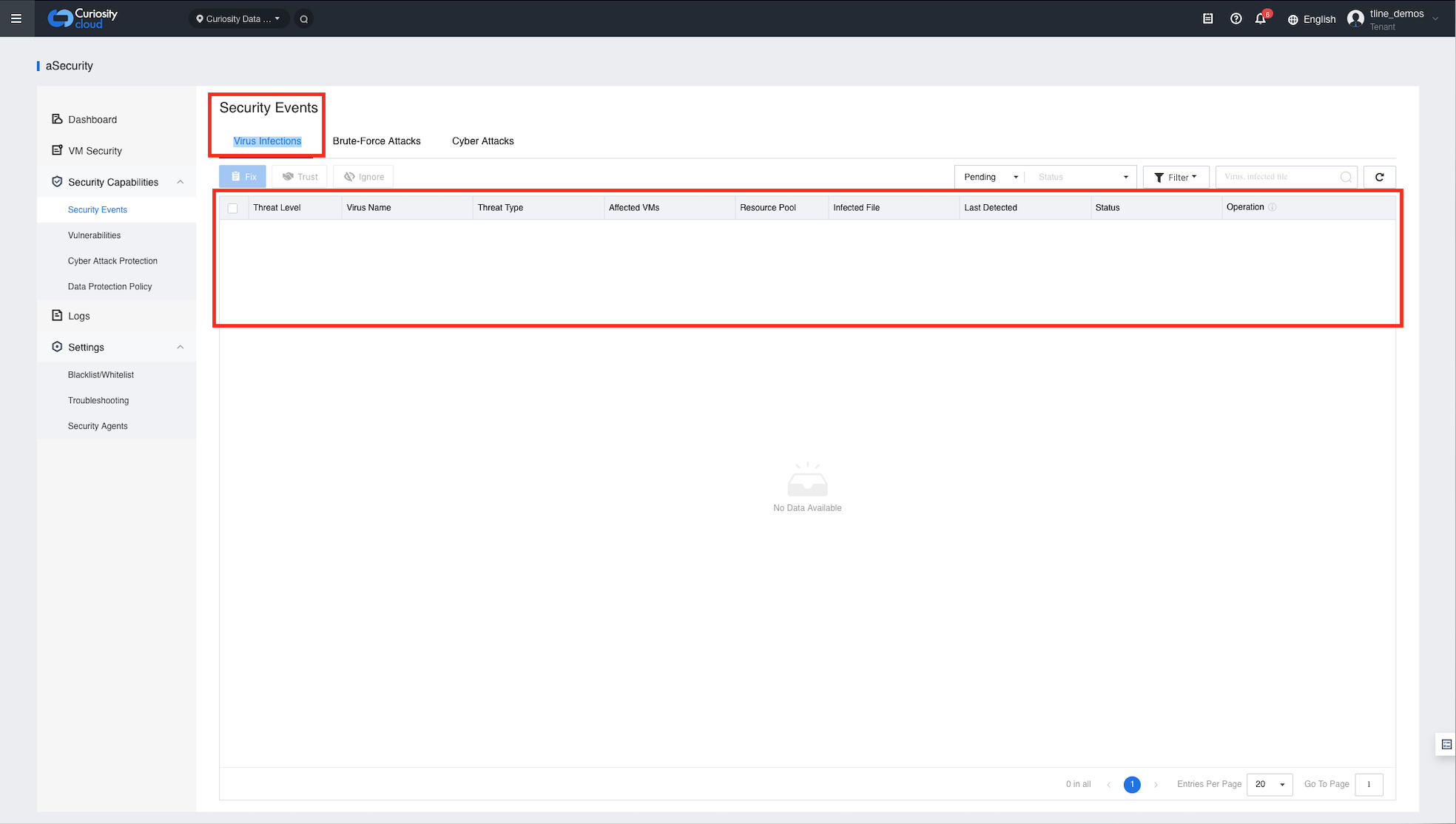Switch to Cyber Attacks tab
1456x824 pixels.
tap(482, 141)
